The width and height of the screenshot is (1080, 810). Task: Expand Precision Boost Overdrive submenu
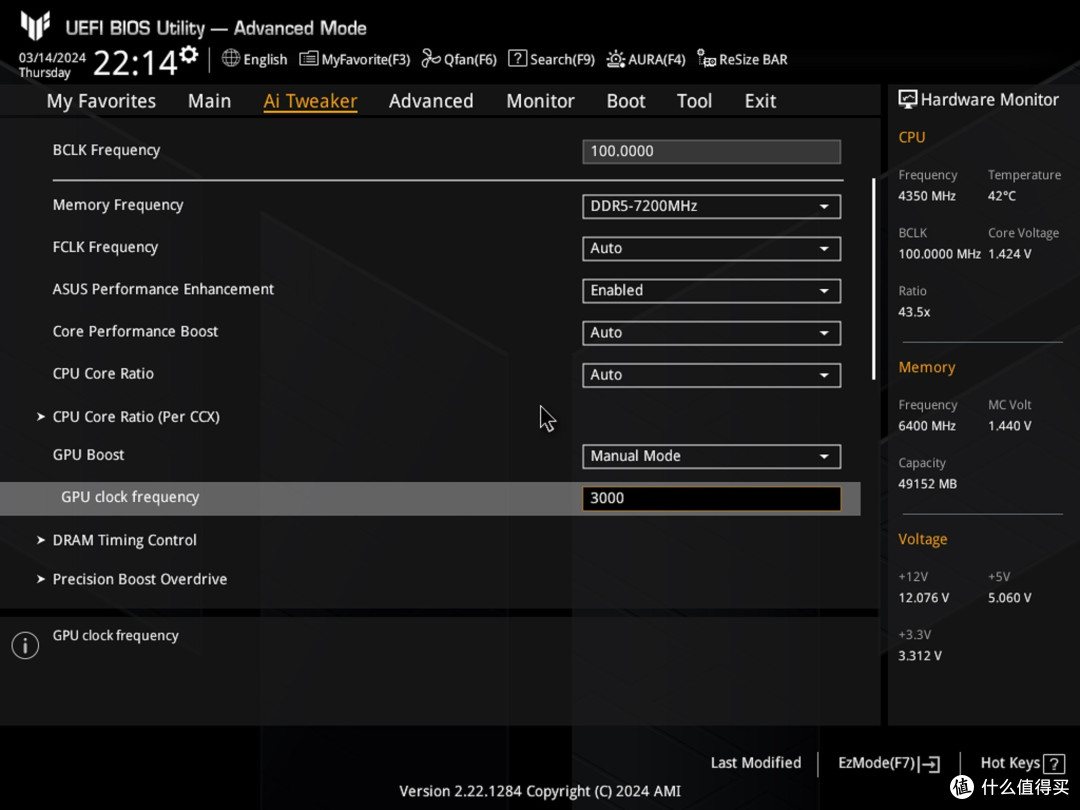pyautogui.click(x=139, y=579)
